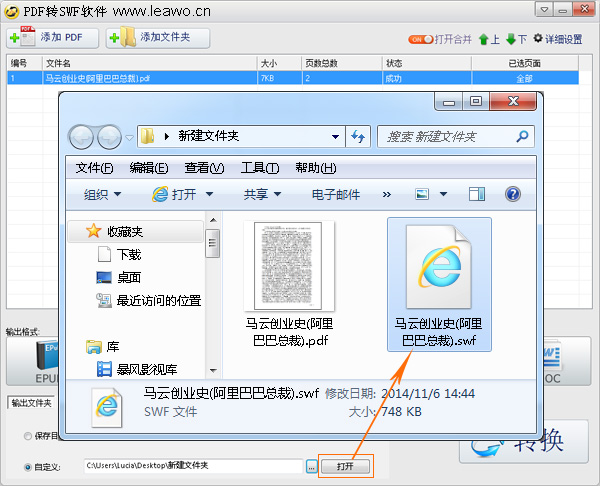Image resolution: width=600 pixels, height=486 pixels.
Task: Click the Add Folder (添加文件夹) button
Action: coord(158,38)
